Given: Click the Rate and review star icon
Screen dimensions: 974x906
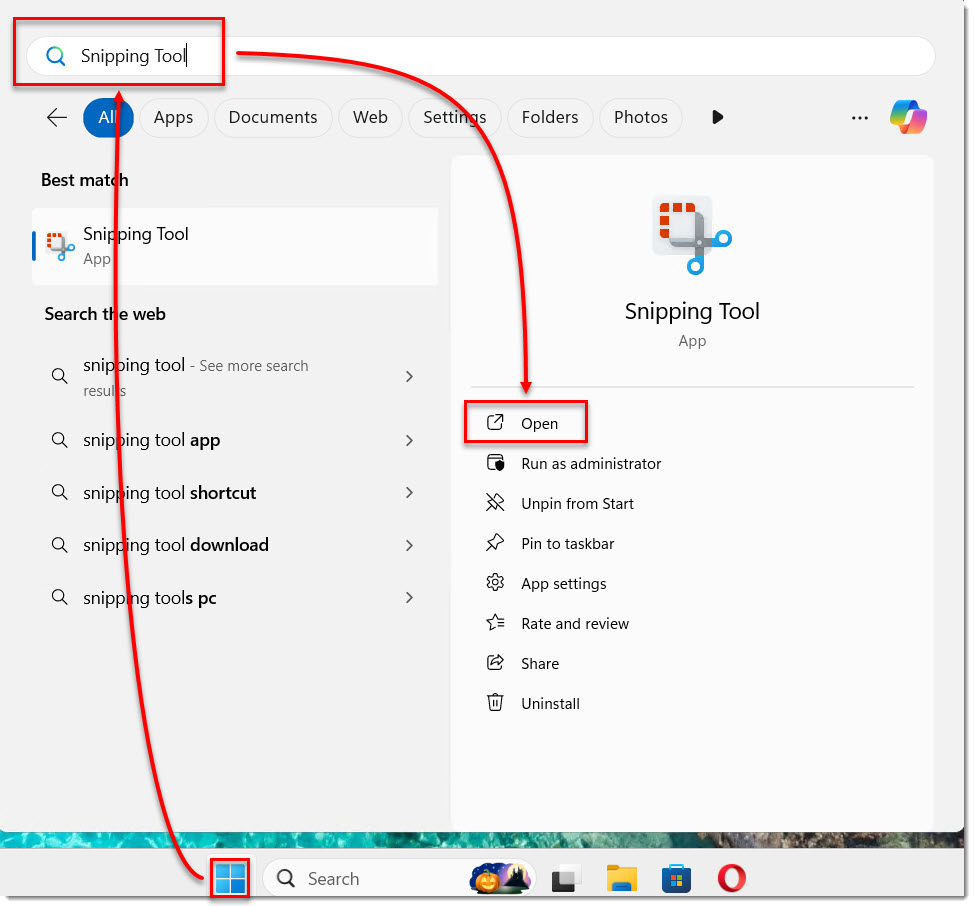Looking at the screenshot, I should [x=495, y=622].
